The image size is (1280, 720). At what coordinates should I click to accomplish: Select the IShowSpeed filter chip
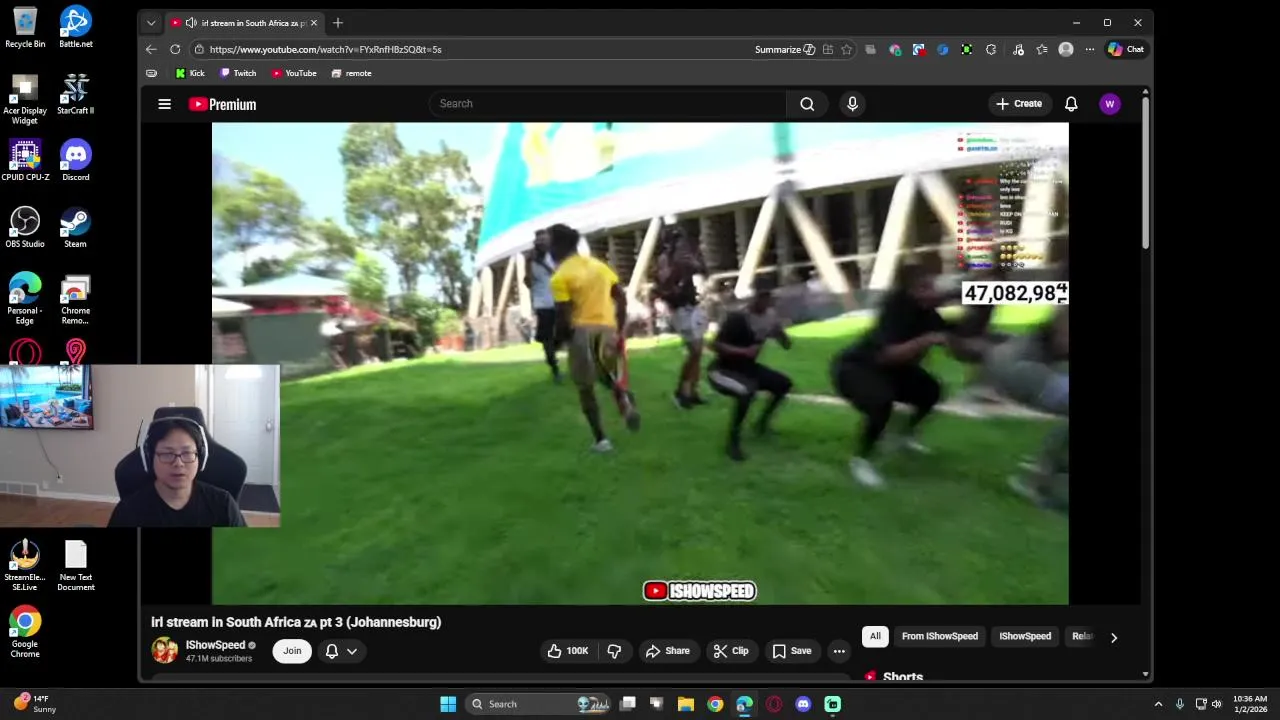1025,637
